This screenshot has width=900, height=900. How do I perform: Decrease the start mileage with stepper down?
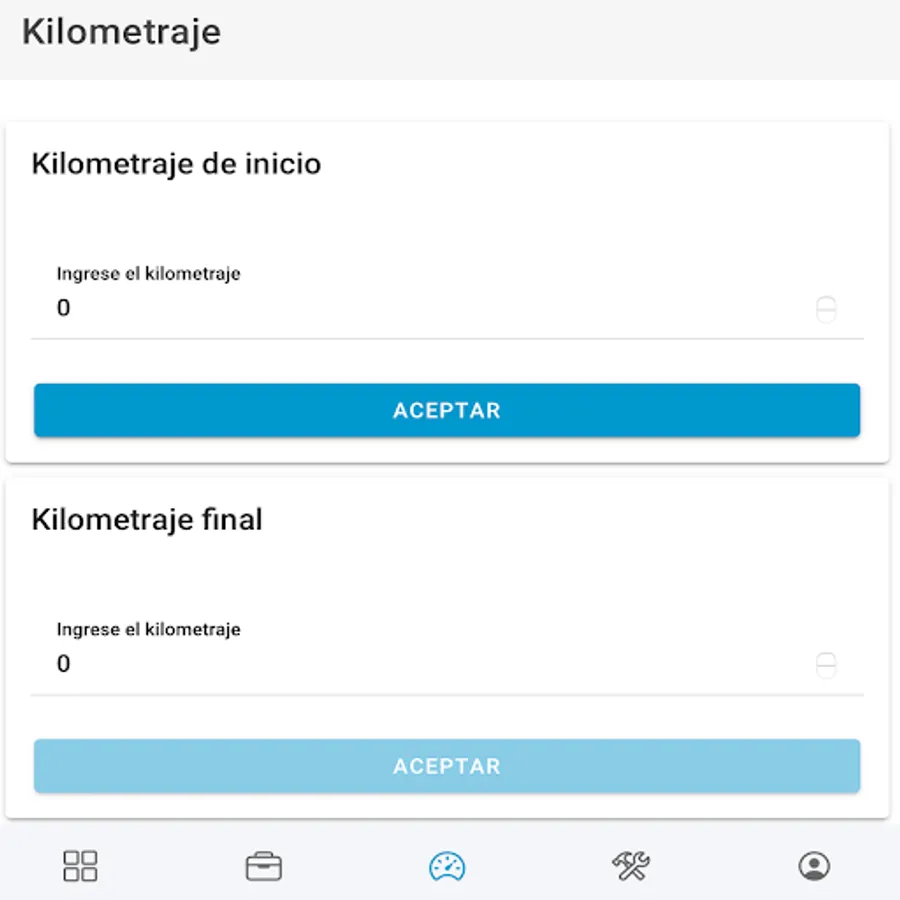click(826, 316)
